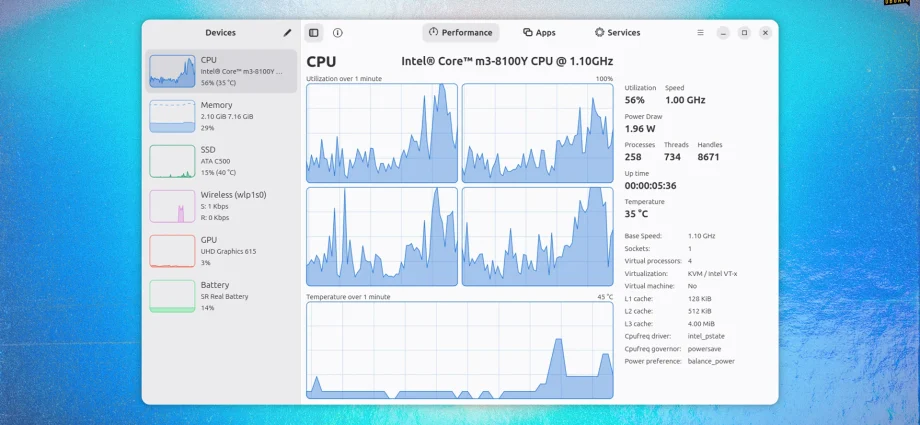This screenshot has height=425, width=920.
Task: Click the Wireless mini graph thumbnail
Action: click(172, 206)
